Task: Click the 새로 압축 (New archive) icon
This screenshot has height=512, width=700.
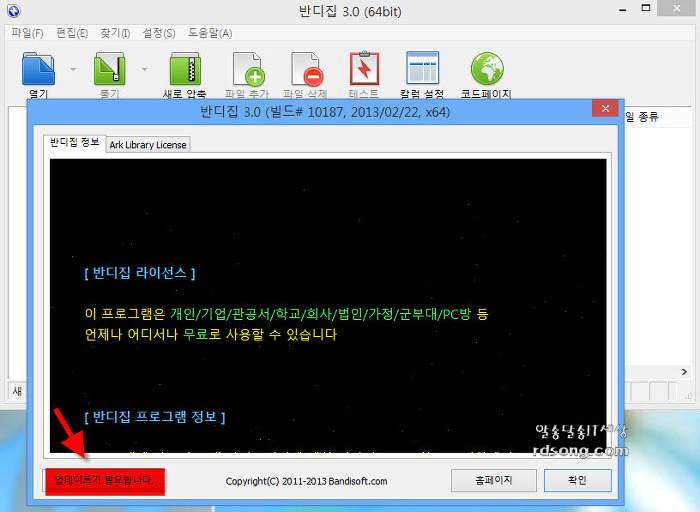Action: coord(186,69)
